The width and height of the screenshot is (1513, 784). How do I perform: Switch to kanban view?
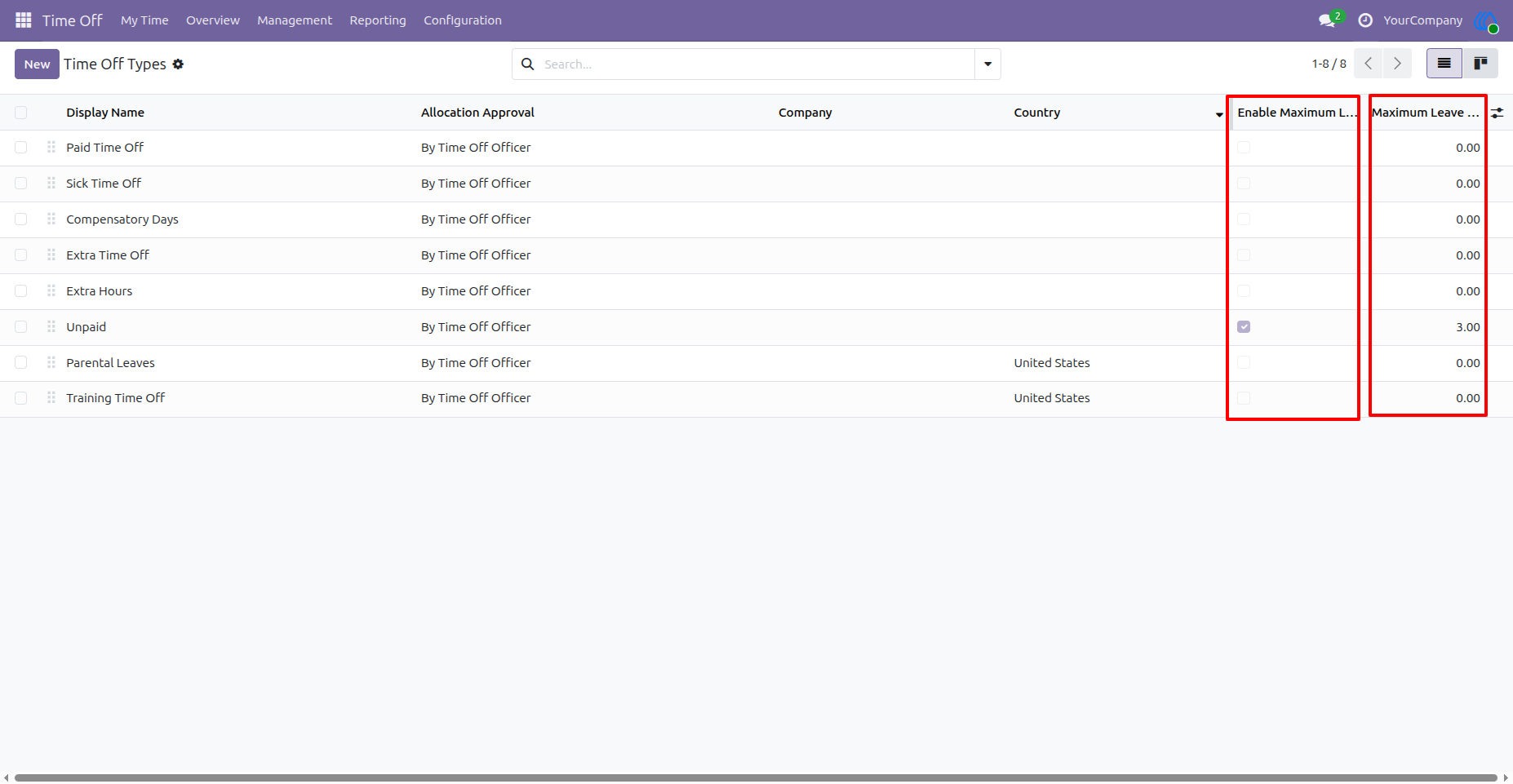(1480, 64)
